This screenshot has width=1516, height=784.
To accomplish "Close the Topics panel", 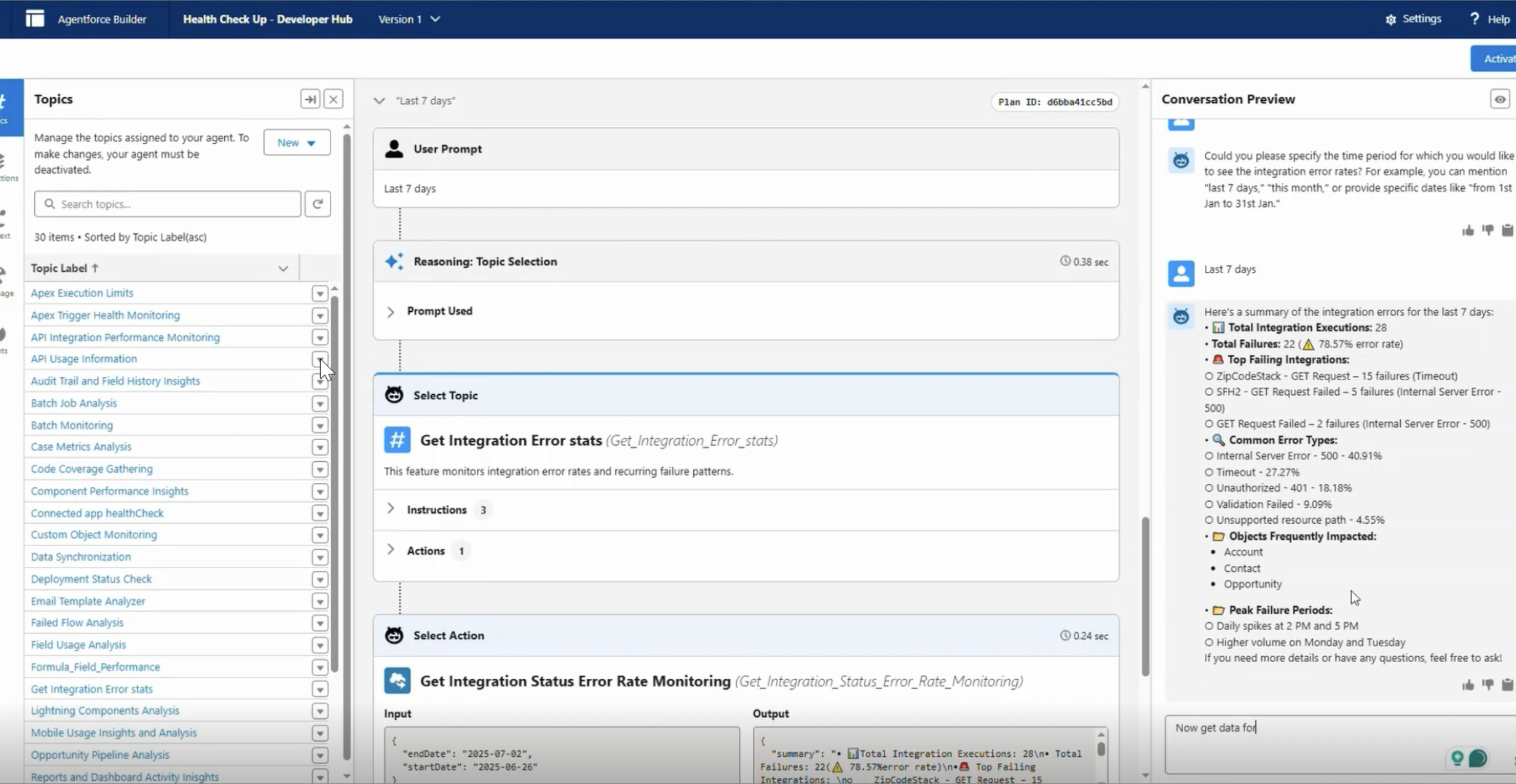I will (x=333, y=99).
